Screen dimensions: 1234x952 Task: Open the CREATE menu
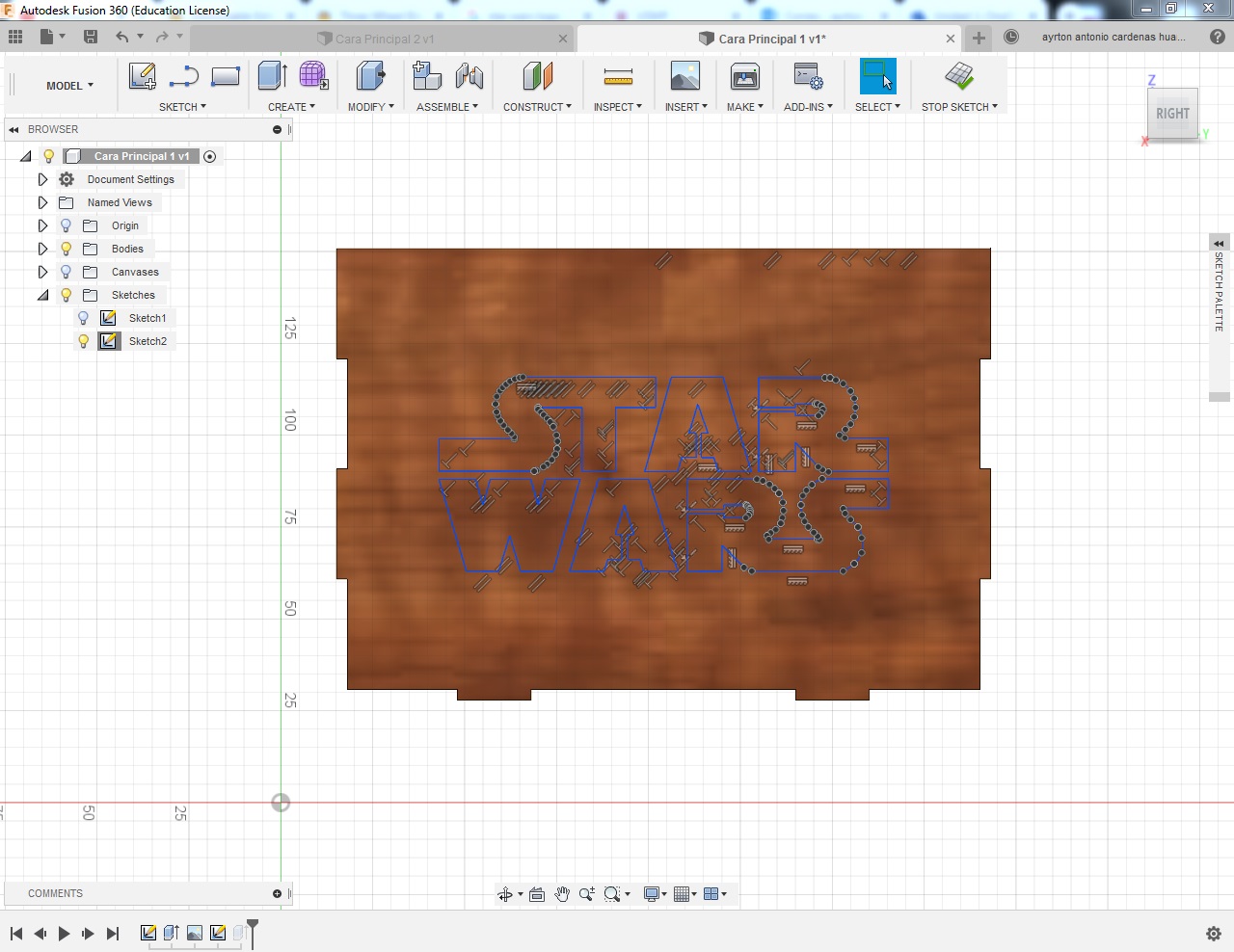point(291,107)
